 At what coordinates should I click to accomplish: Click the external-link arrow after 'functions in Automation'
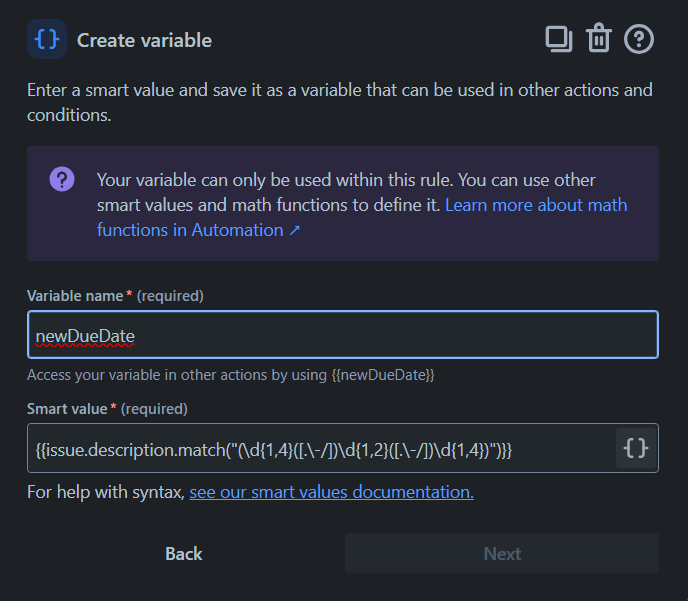295,230
